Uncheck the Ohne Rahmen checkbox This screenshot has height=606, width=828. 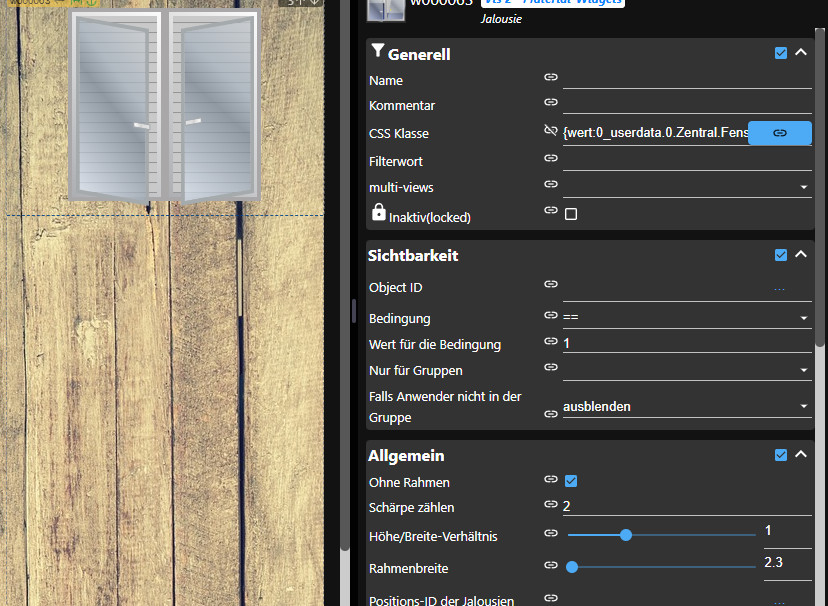(x=571, y=481)
